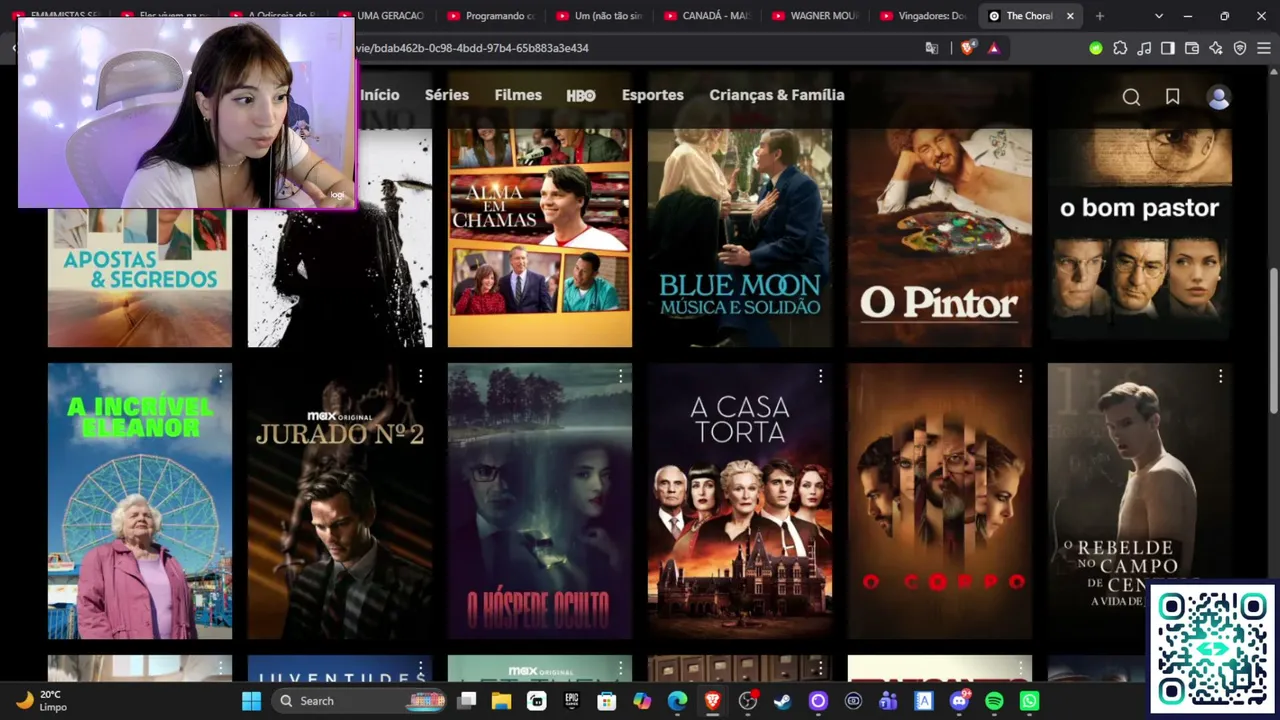Open the Jurado Nº 2 movie poster

[340, 501]
